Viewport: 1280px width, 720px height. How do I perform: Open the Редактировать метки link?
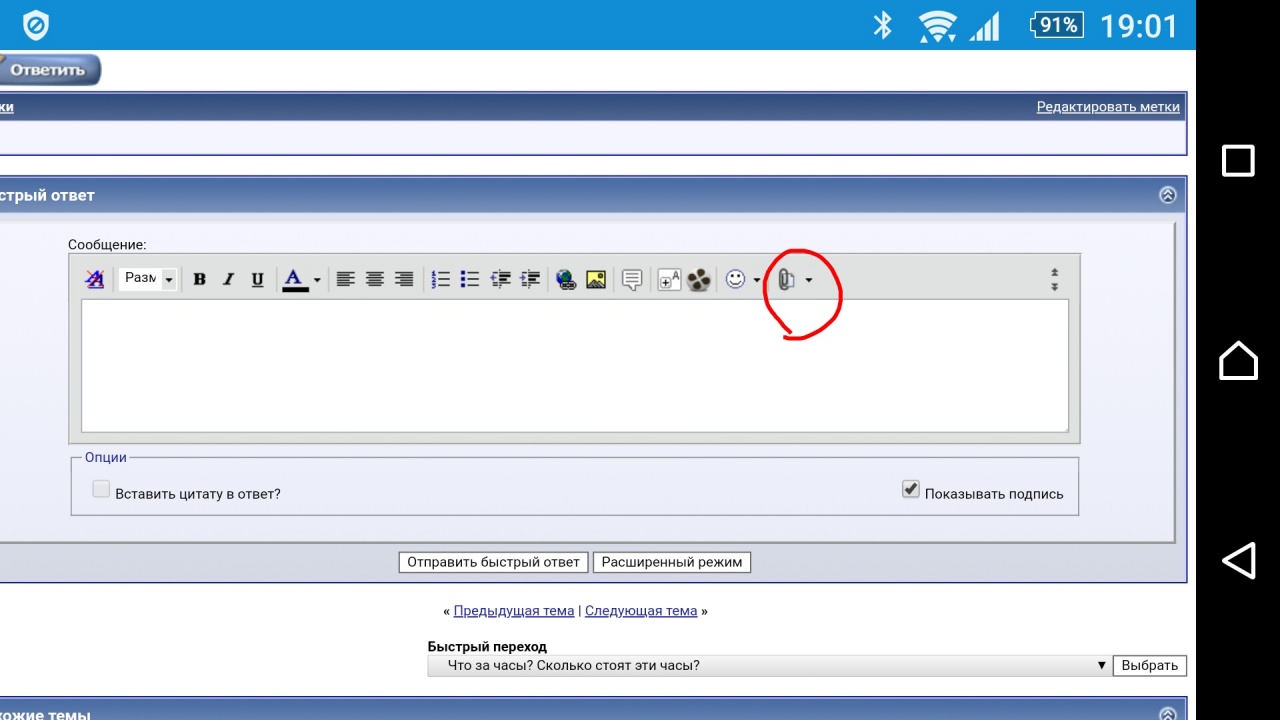(x=1108, y=107)
